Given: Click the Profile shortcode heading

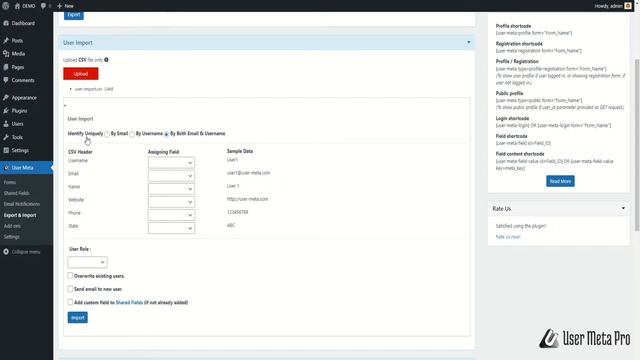Looking at the screenshot, I should (x=513, y=26).
